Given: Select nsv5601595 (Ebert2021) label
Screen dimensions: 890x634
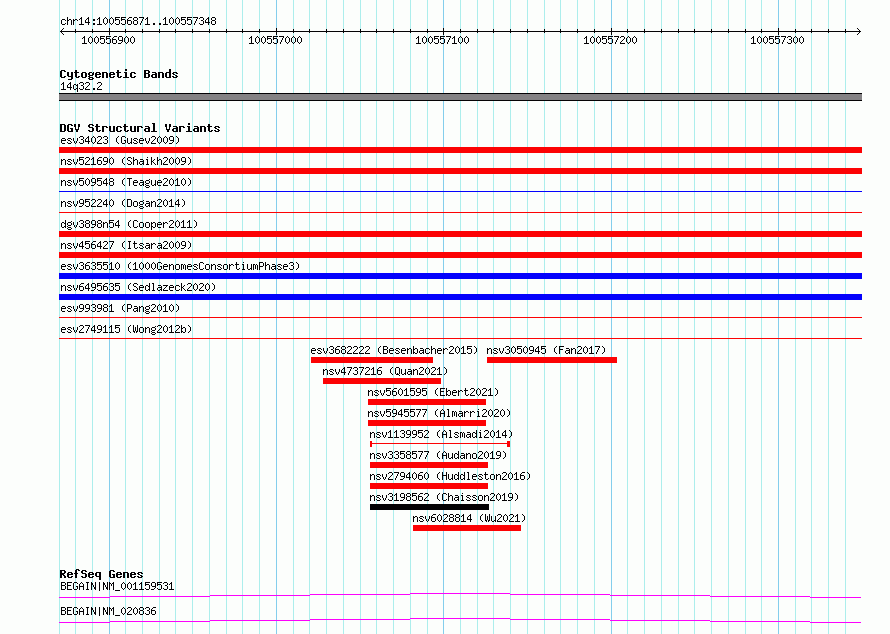Looking at the screenshot, I should click(x=433, y=392).
